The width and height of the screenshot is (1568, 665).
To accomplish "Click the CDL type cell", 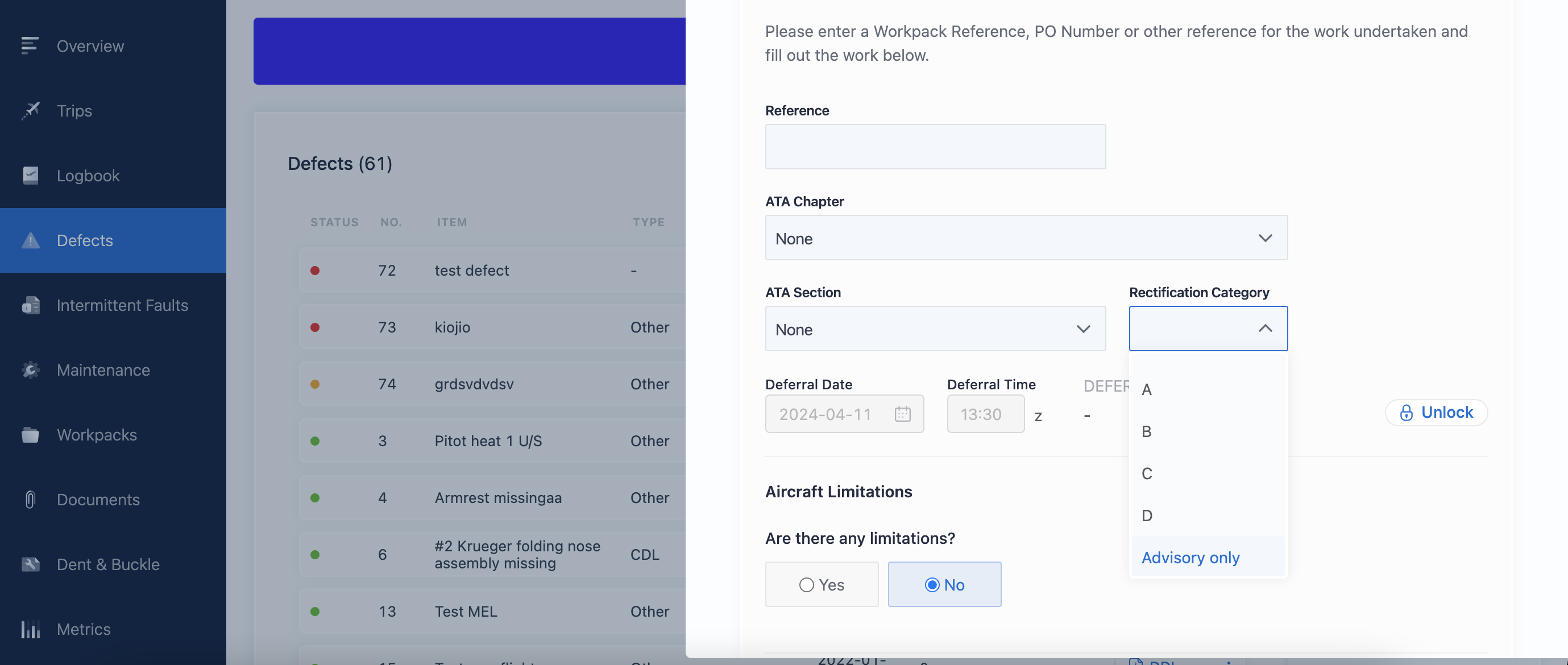I will point(645,554).
